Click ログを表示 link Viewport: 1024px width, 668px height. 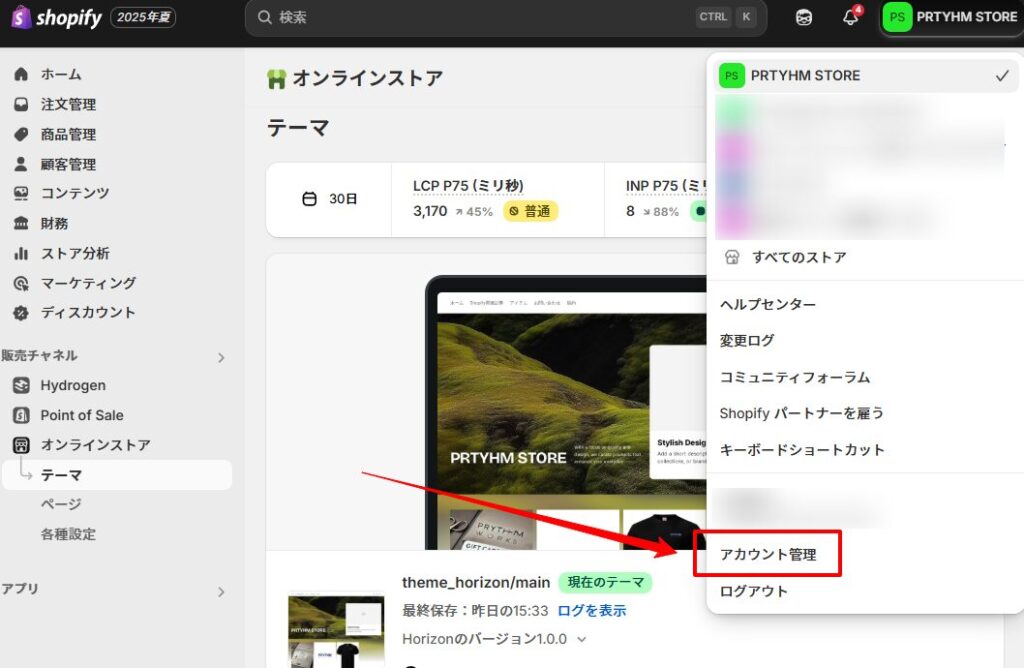[592, 611]
